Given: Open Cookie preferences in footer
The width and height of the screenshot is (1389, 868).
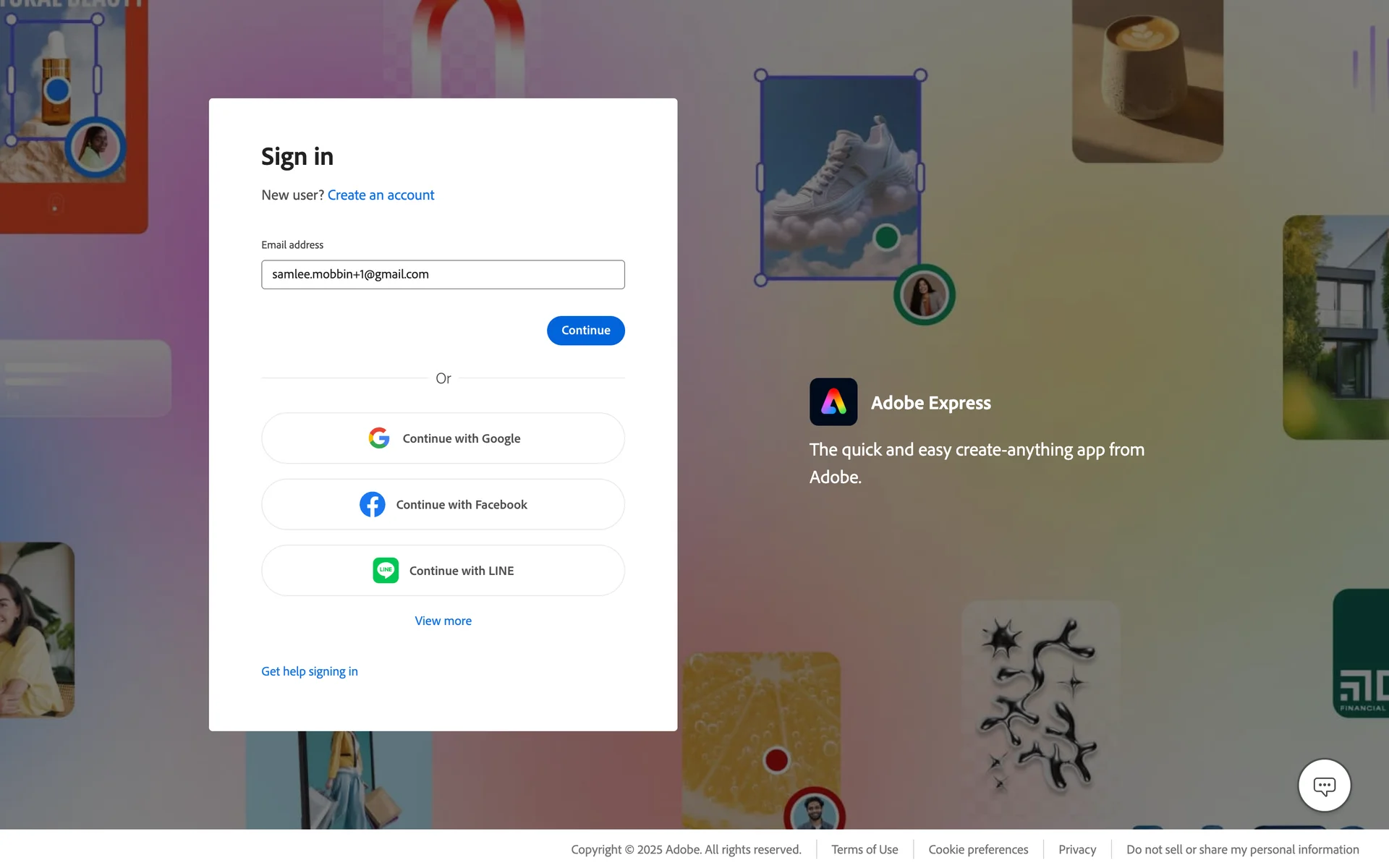Looking at the screenshot, I should [x=978, y=849].
